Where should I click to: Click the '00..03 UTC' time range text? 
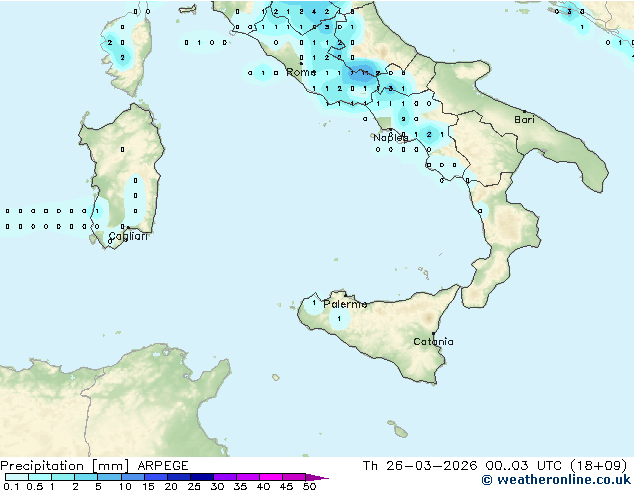click(523, 465)
